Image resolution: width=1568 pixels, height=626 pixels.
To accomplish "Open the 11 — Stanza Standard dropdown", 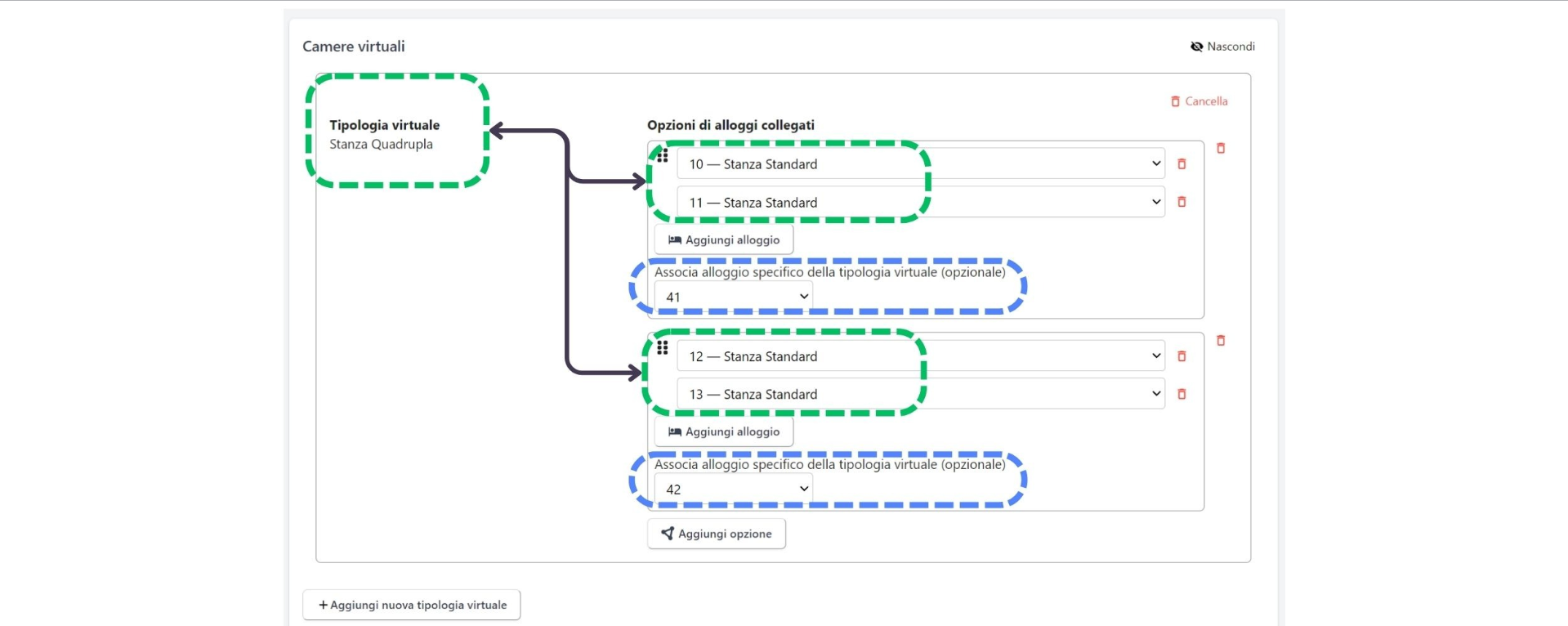I will [920, 202].
